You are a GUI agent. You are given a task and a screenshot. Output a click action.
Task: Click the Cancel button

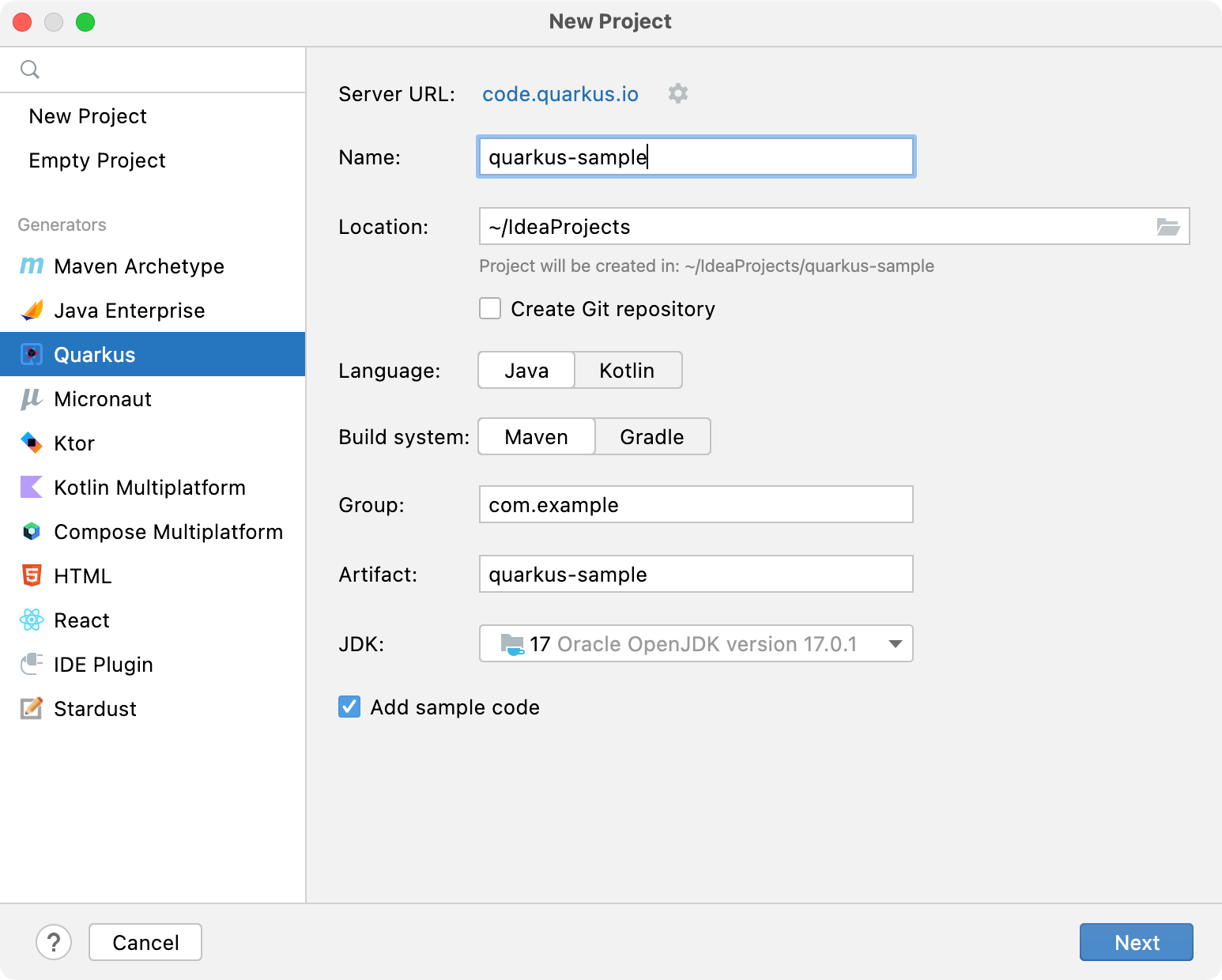[145, 942]
